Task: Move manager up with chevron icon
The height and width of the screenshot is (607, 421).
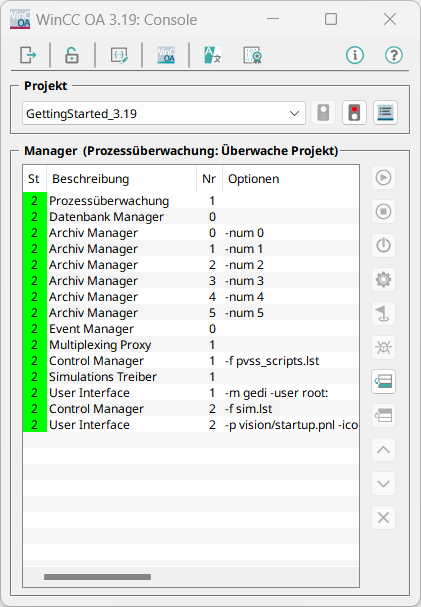Action: coord(383,449)
